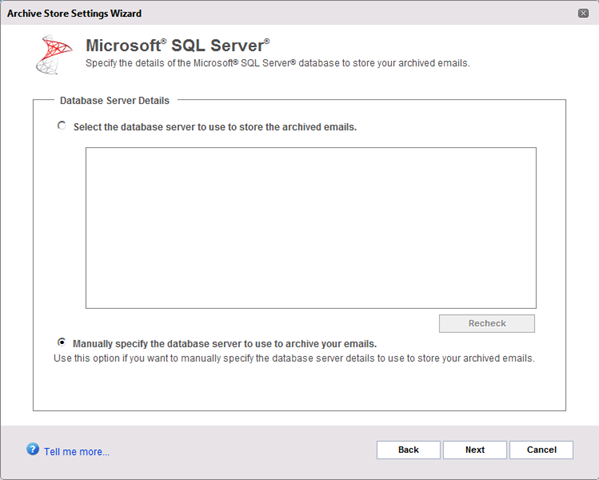Click the gray wizard footer panel
This screenshot has height=480, width=599.
coord(300,452)
